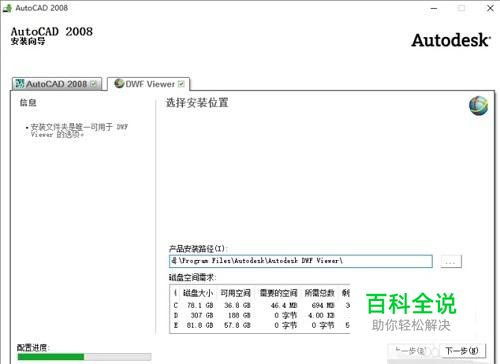Click the 磁盘空间需求 label
This screenshot has width=500, height=364.
coord(193,277)
